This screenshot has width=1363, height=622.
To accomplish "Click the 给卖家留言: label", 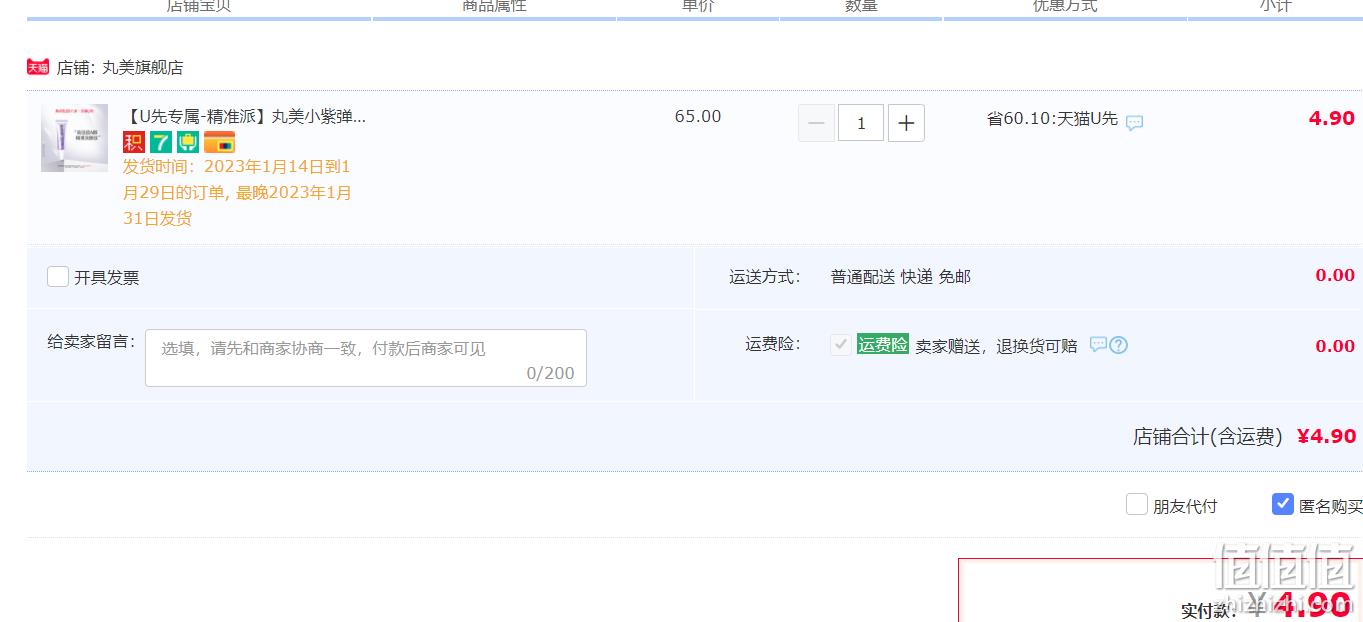I will tap(91, 341).
